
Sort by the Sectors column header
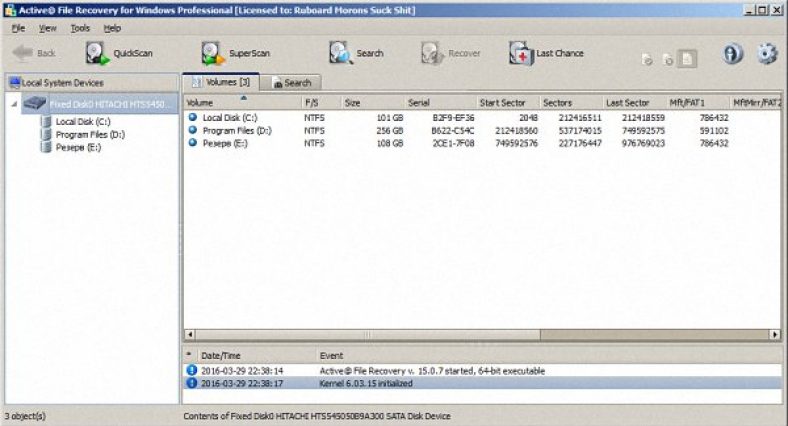click(x=571, y=102)
